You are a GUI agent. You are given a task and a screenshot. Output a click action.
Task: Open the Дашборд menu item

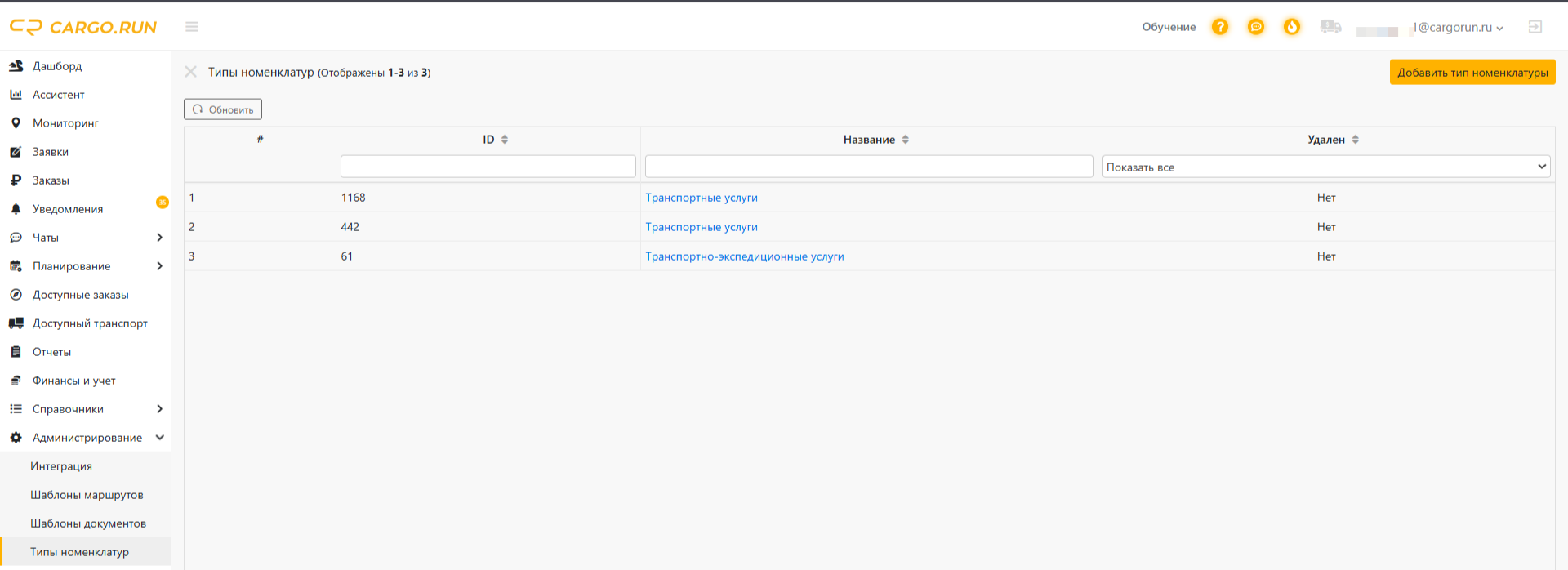(57, 66)
